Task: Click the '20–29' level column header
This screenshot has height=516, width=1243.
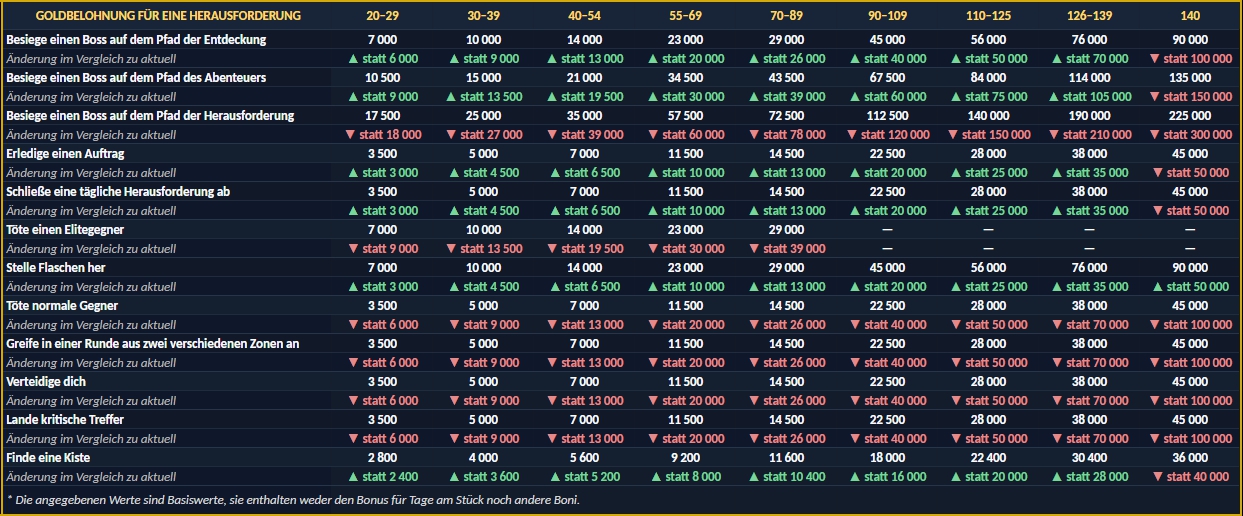Action: pos(383,17)
